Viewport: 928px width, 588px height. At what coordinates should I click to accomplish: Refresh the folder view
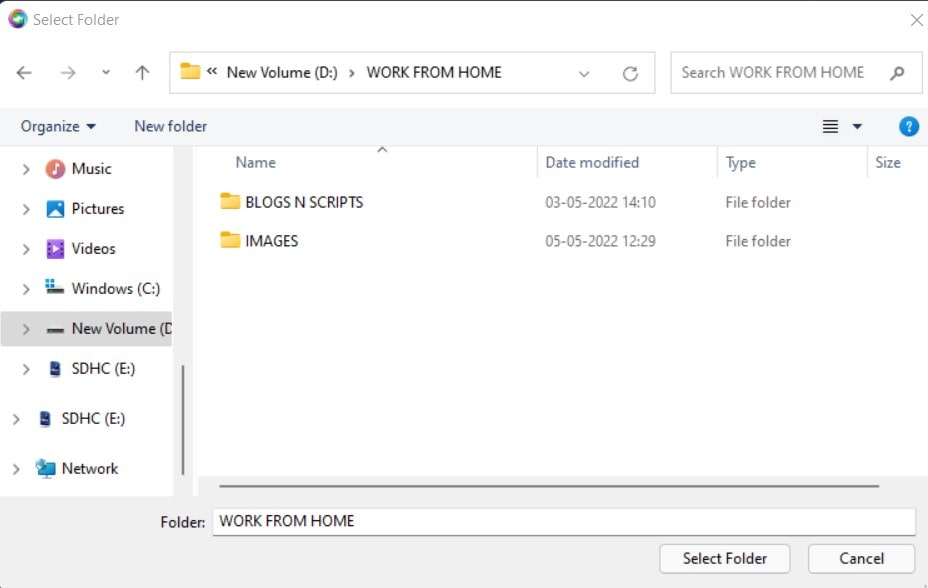(x=630, y=72)
